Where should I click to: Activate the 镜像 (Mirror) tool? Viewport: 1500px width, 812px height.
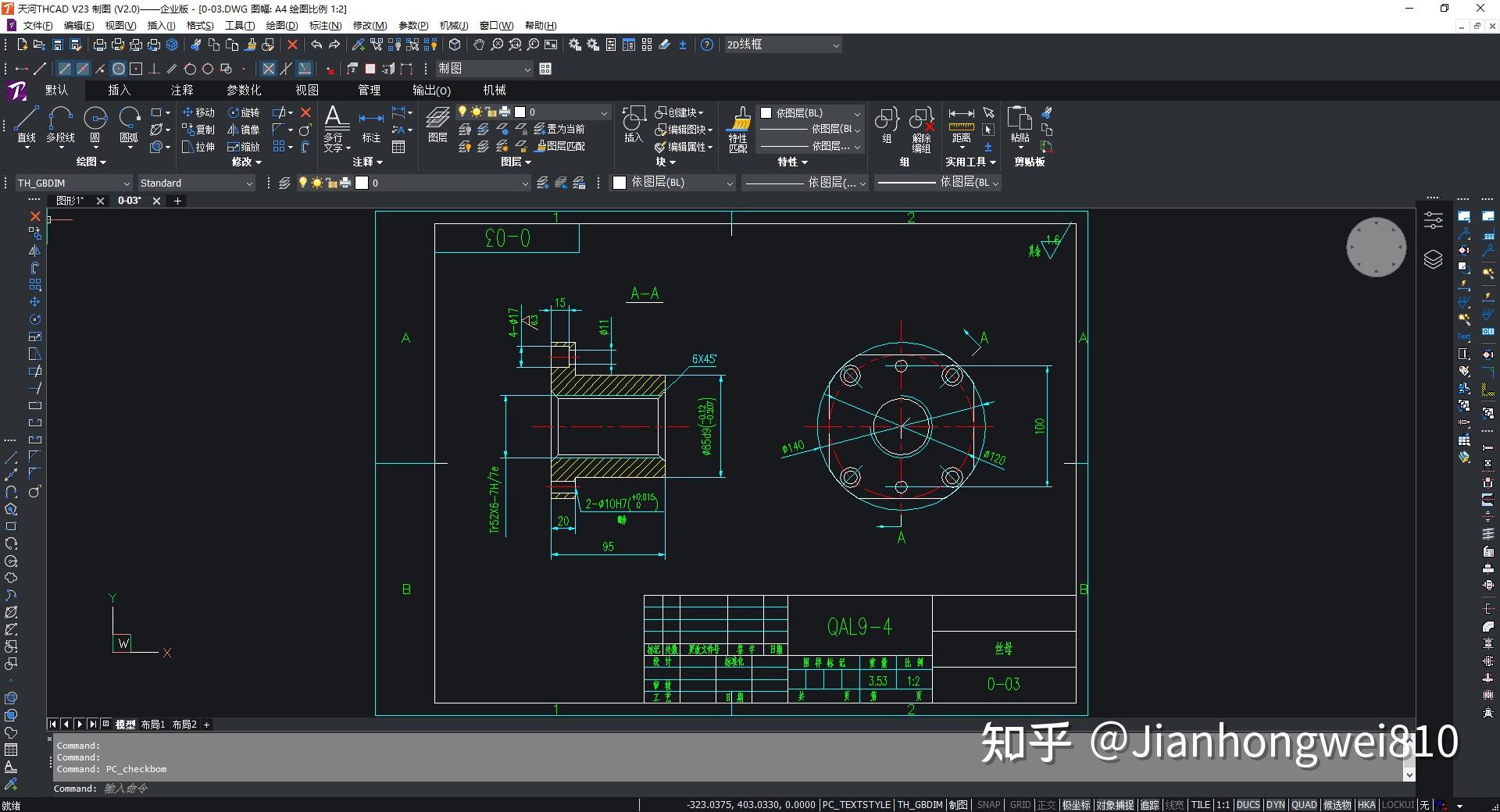click(244, 130)
